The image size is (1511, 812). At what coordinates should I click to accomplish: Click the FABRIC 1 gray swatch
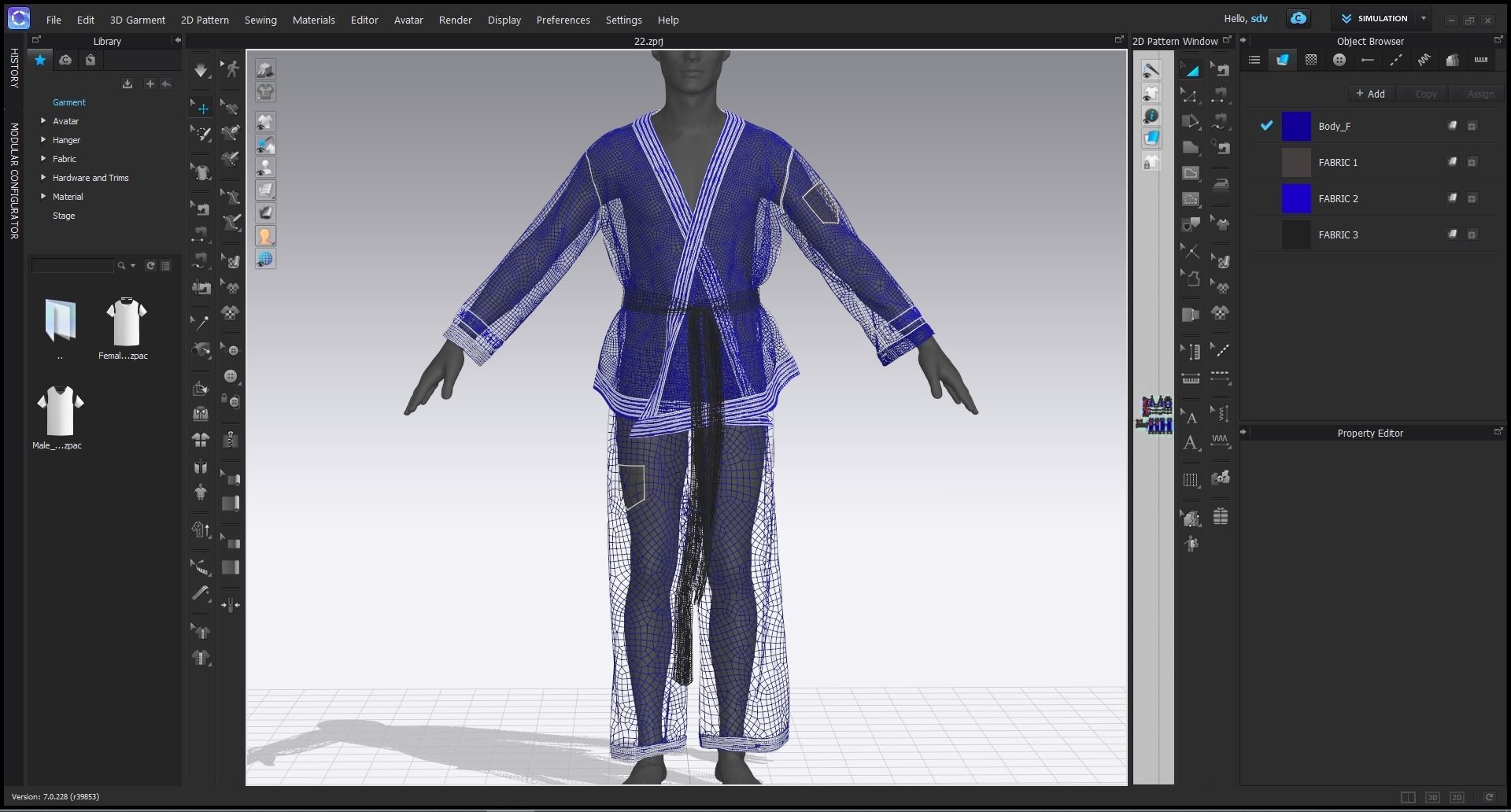tap(1296, 162)
